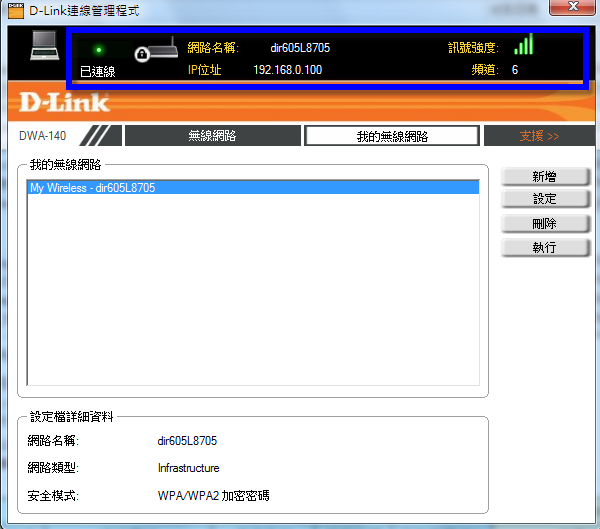Click the WPA/WPA2 加密密碼 security value
This screenshot has width=600, height=529.
coord(214,496)
